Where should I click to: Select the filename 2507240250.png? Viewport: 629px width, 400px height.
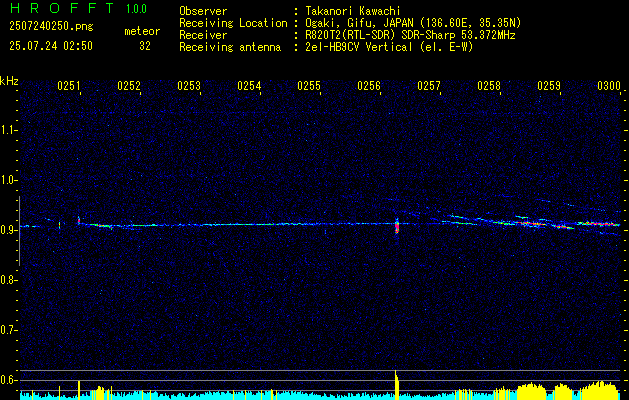[x=51, y=27]
